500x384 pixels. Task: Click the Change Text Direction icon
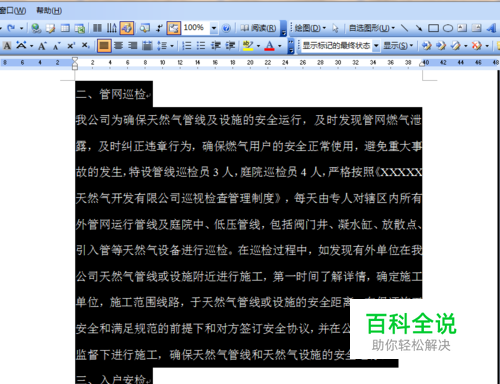(x=112, y=28)
